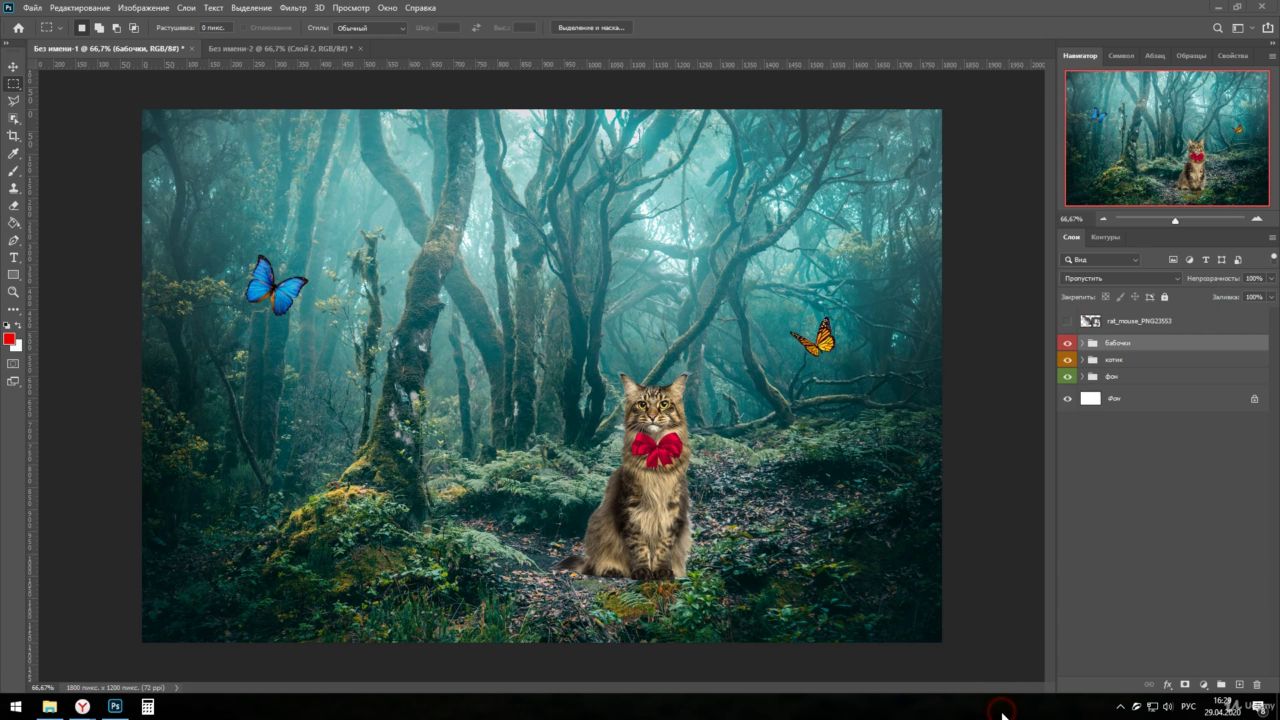This screenshot has width=1280, height=720.
Task: Open Стиль dropdown Обычный
Action: 369,28
